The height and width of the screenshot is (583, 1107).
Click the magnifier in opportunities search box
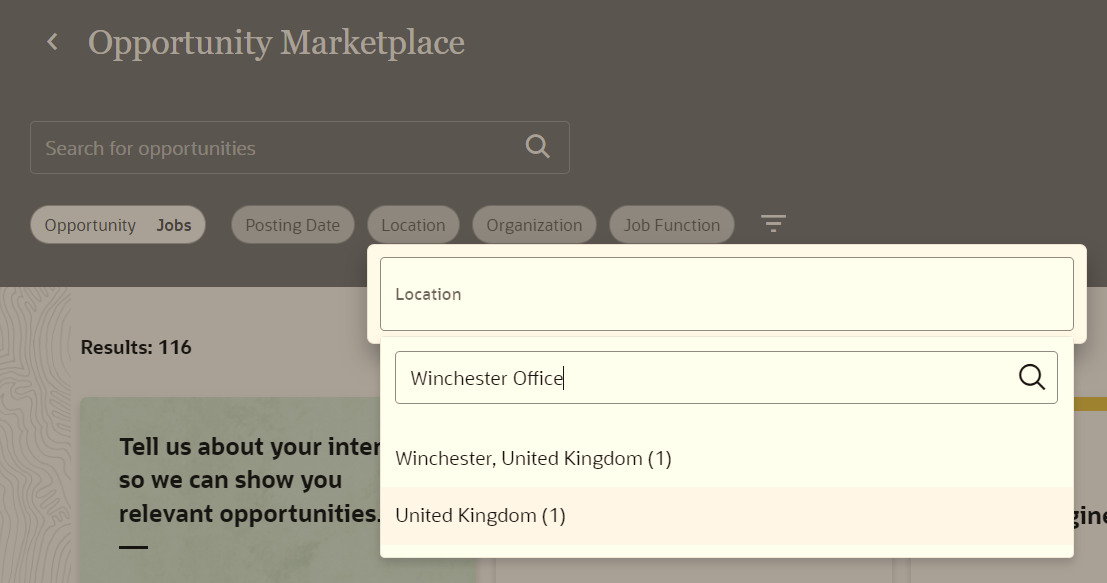[x=537, y=147]
